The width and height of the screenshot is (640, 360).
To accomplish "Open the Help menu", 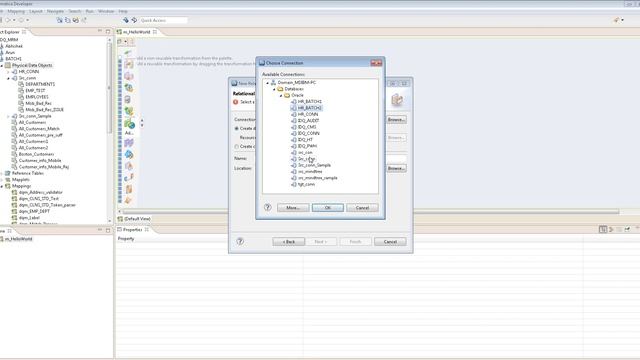I will click(123, 11).
